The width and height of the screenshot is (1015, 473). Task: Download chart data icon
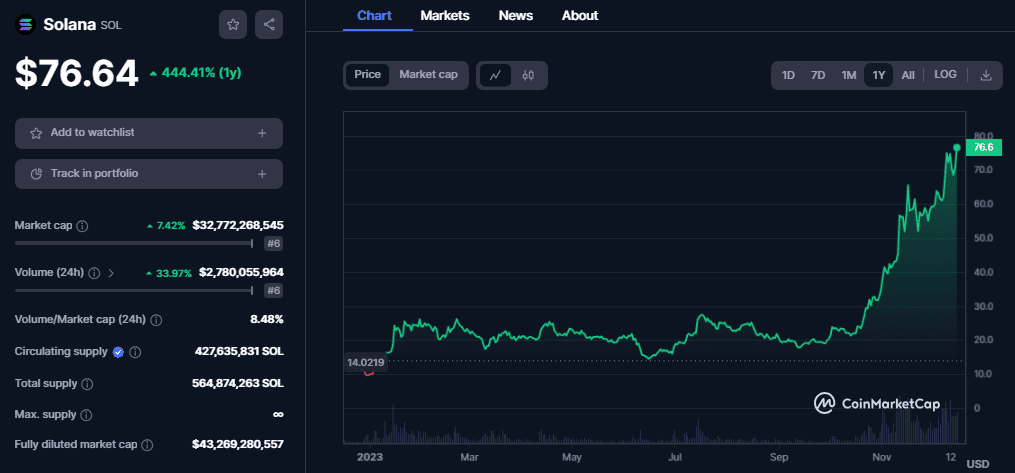click(986, 75)
